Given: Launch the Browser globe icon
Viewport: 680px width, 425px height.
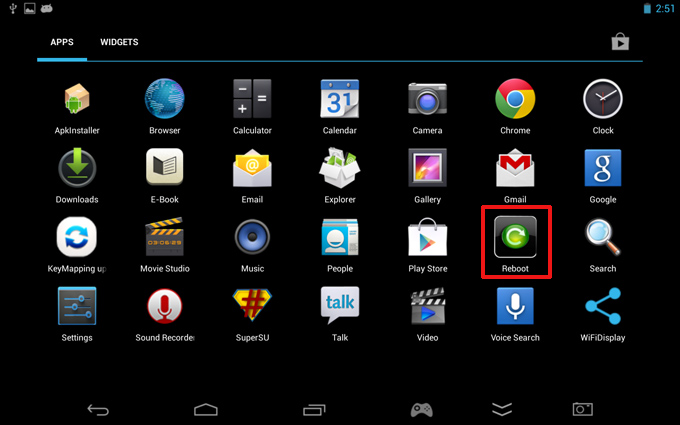Looking at the screenshot, I should click(164, 99).
